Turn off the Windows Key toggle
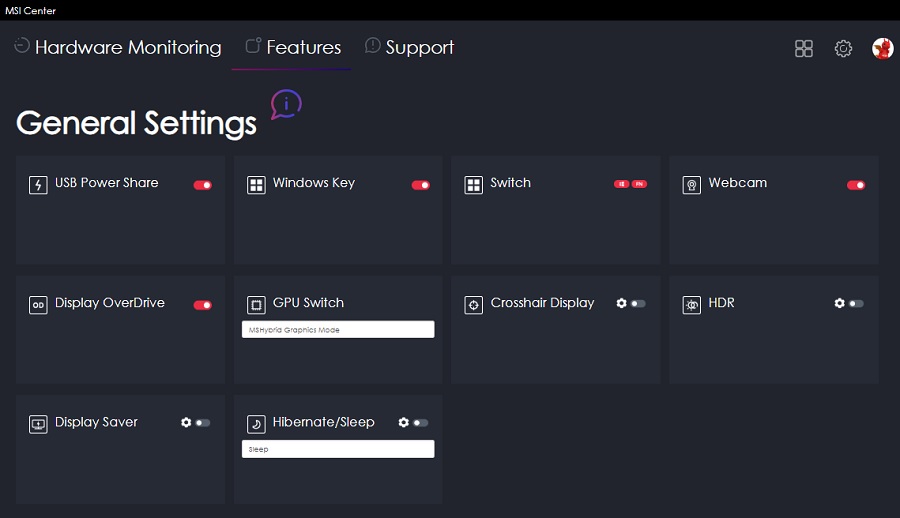900x518 pixels. point(421,185)
